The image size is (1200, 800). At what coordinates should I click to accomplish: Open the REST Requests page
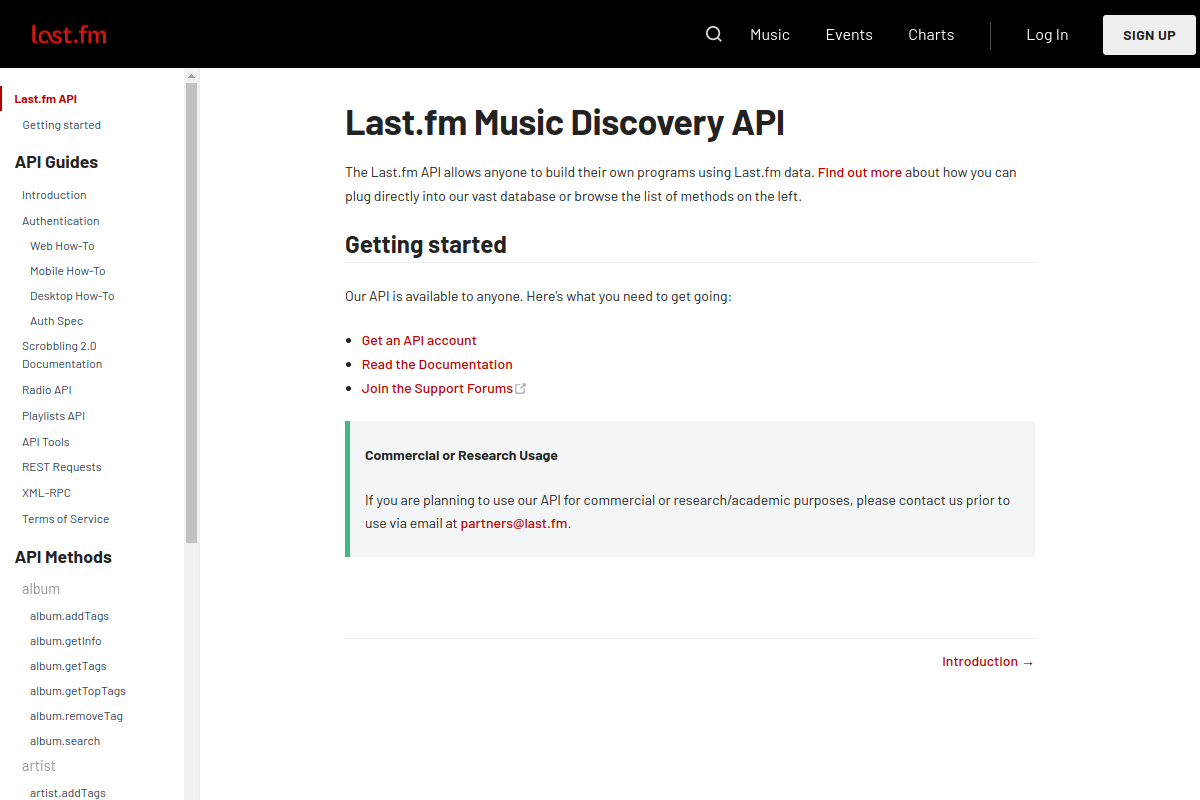(62, 467)
